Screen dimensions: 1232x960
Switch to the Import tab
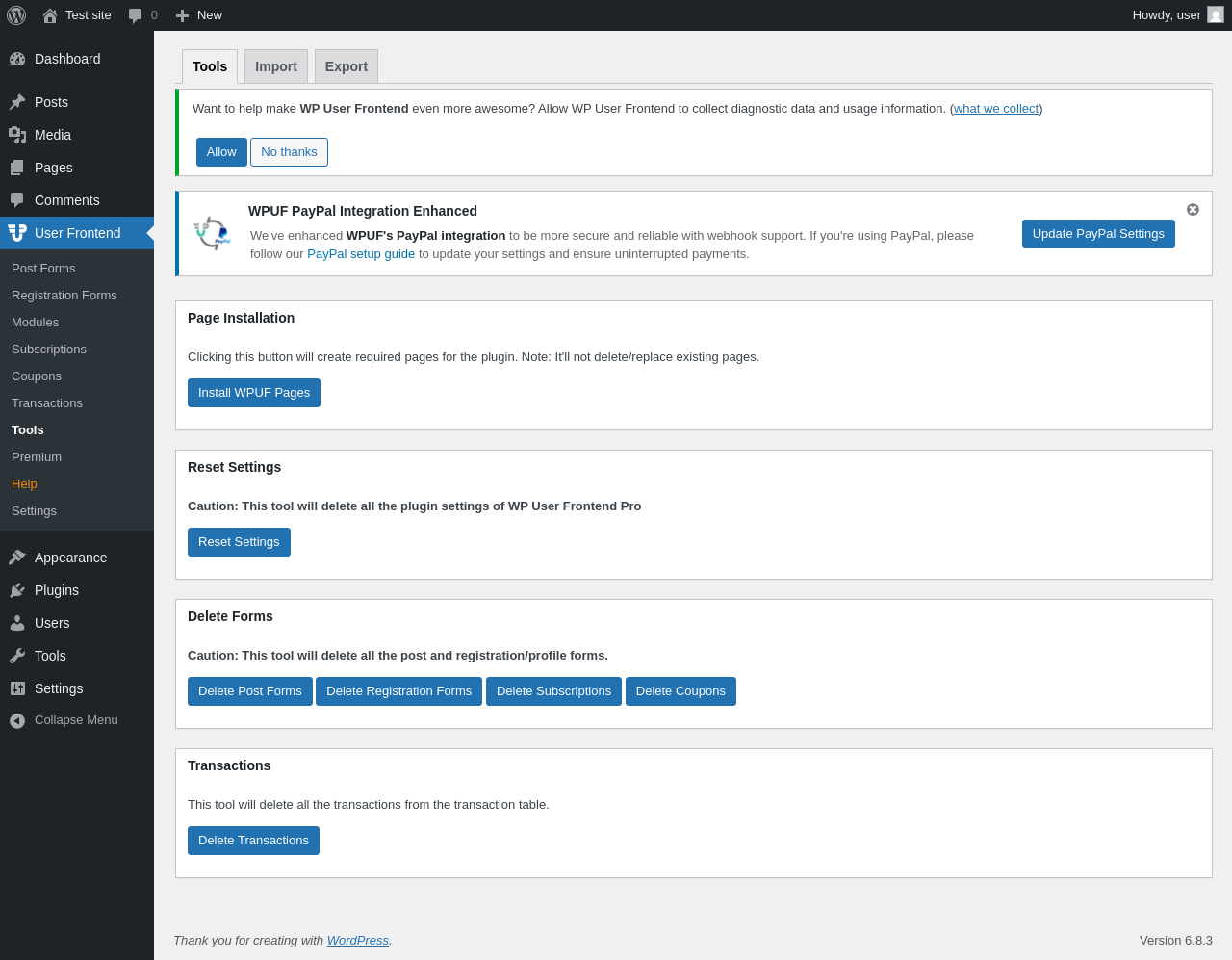[276, 66]
